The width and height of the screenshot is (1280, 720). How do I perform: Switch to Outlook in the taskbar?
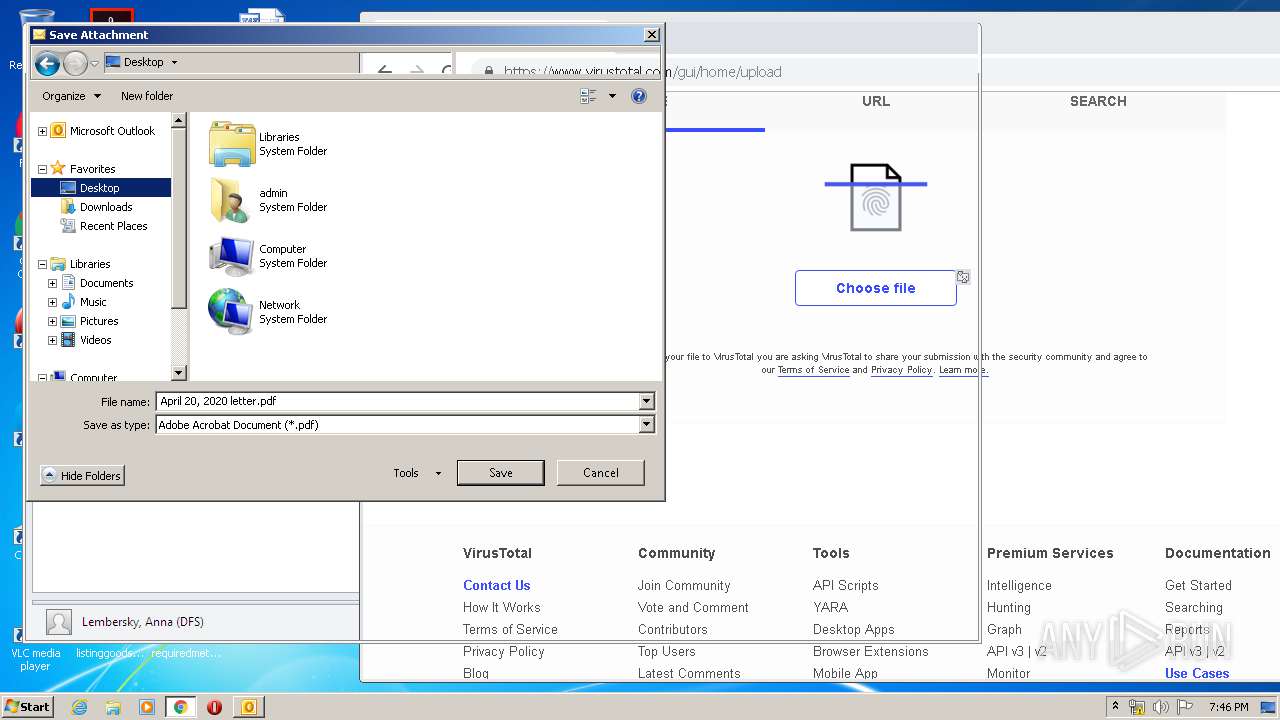[x=249, y=707]
